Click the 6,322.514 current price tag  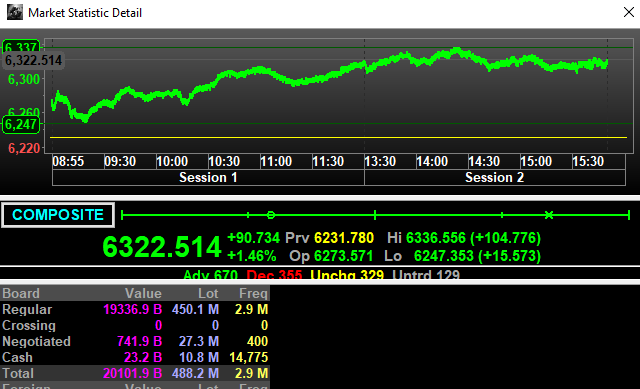coord(33,61)
